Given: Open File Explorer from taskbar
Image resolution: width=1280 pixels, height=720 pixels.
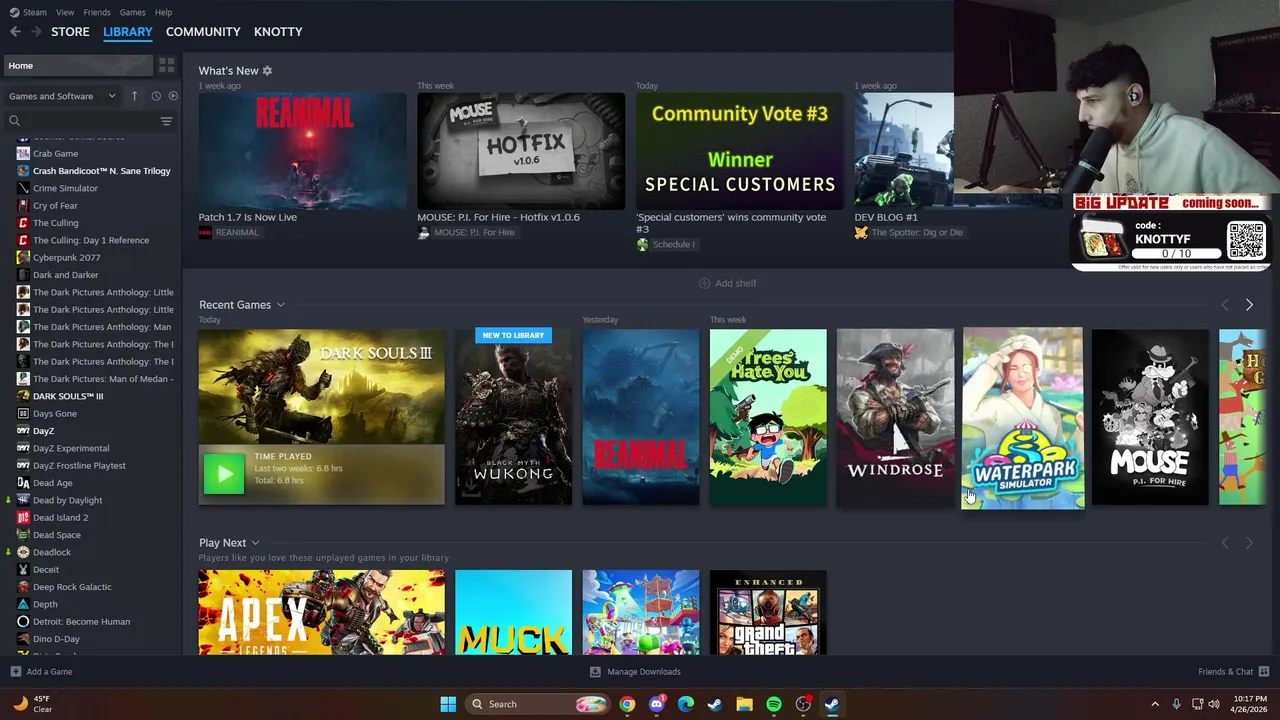Looking at the screenshot, I should 744,704.
